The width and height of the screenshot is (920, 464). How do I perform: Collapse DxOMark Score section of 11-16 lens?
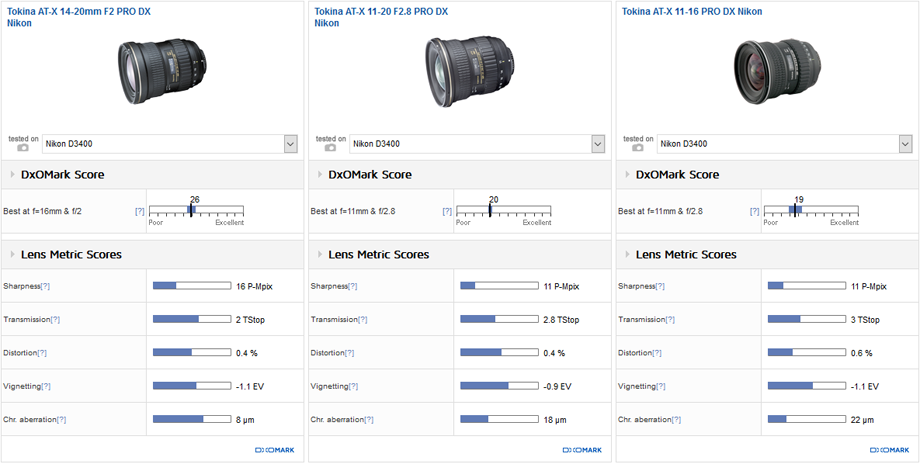coord(628,175)
